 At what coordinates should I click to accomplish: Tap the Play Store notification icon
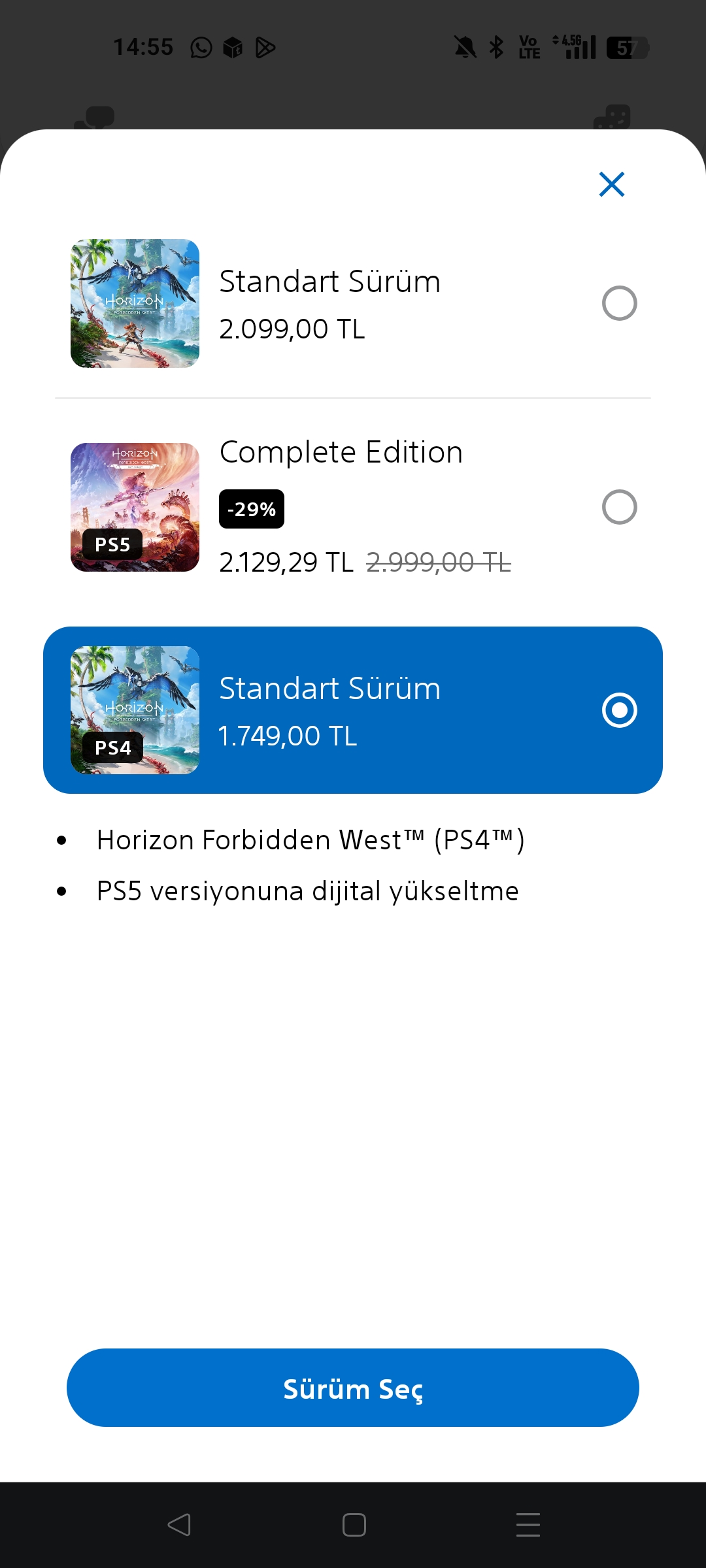tap(265, 48)
